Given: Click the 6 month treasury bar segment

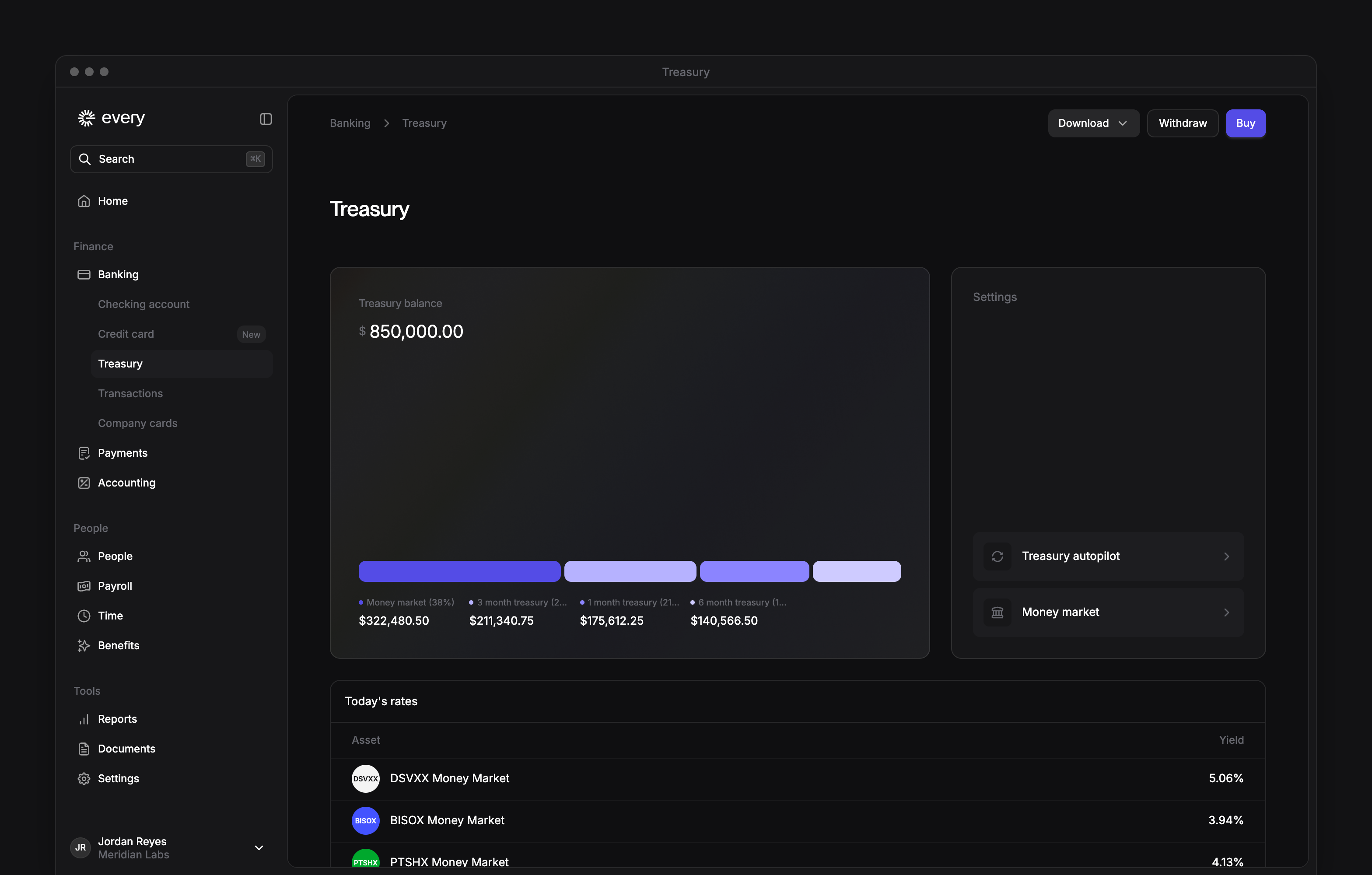Looking at the screenshot, I should click(857, 571).
